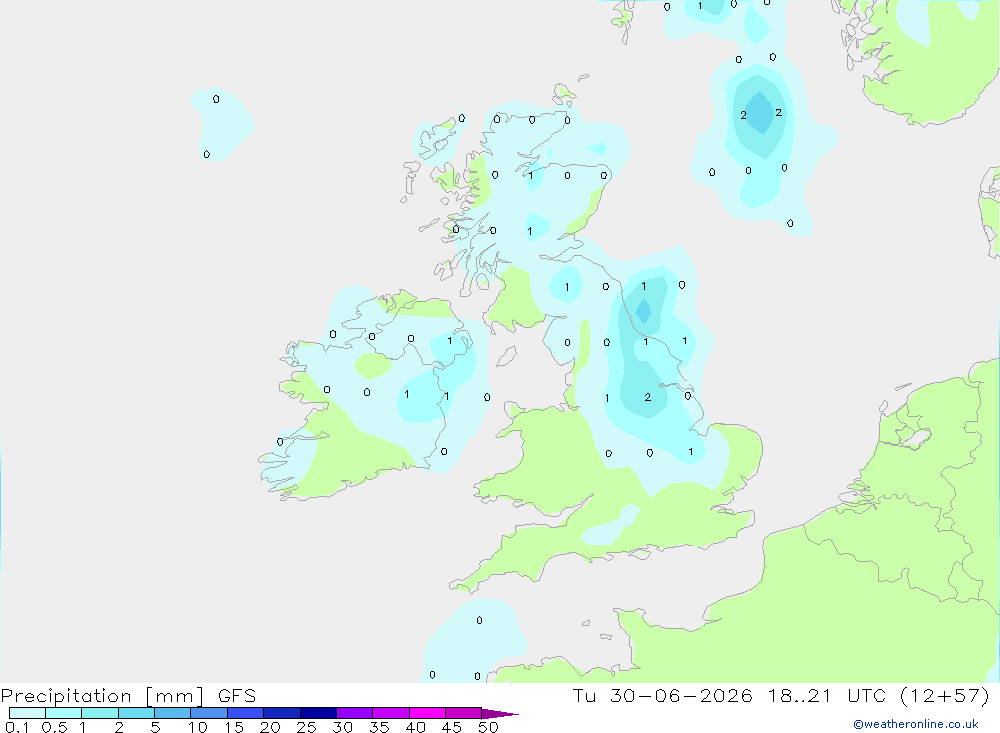Click the legend label '5'

155,727
